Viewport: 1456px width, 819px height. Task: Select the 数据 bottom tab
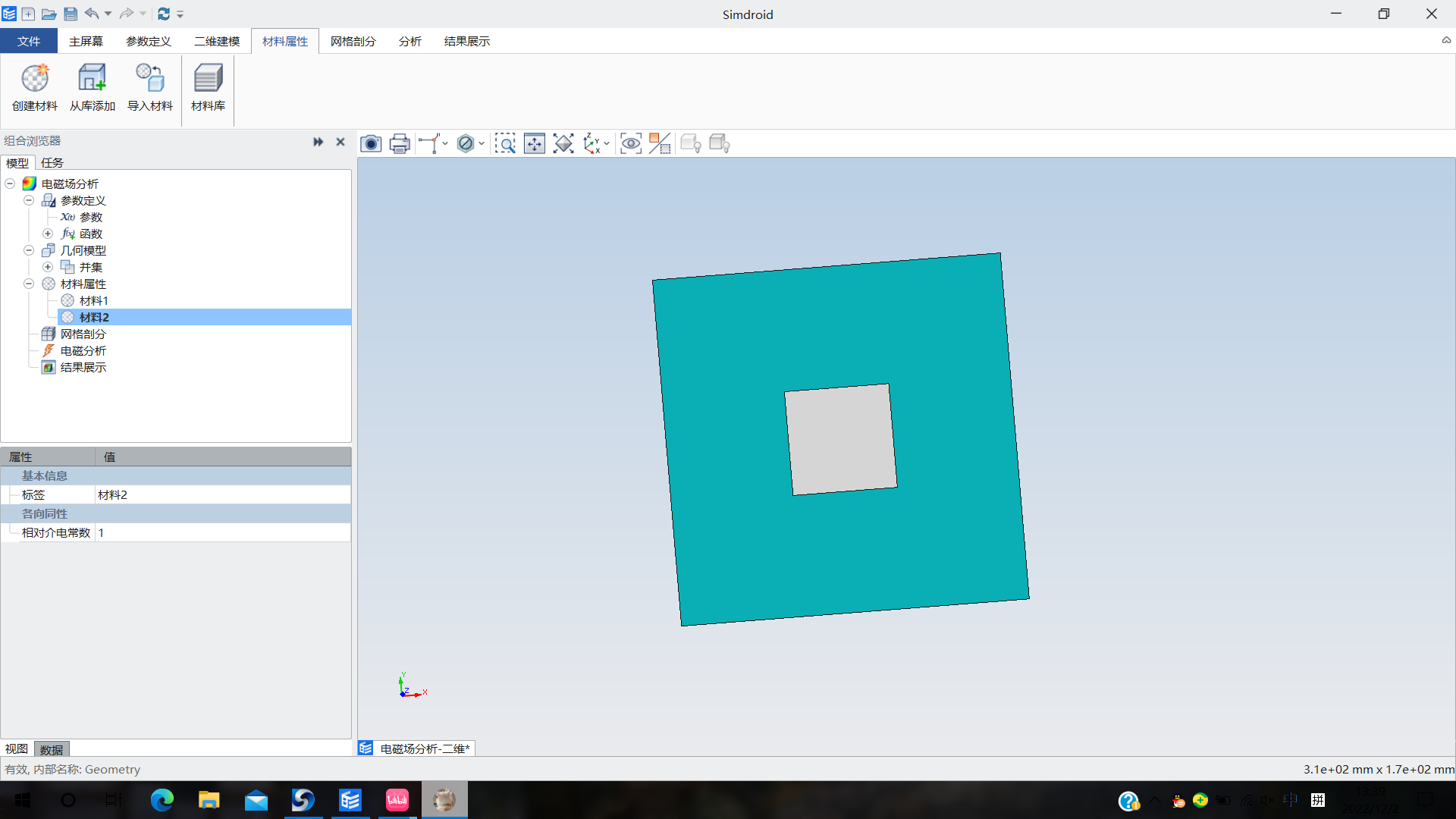pyautogui.click(x=52, y=749)
